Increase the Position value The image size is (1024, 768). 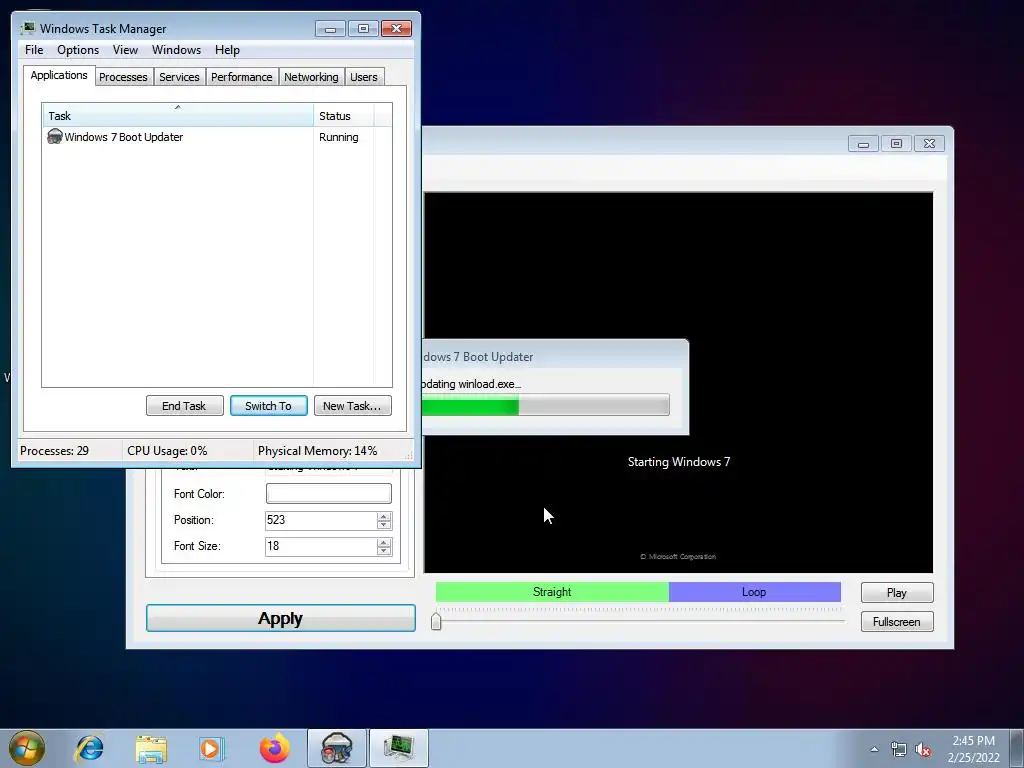[384, 516]
